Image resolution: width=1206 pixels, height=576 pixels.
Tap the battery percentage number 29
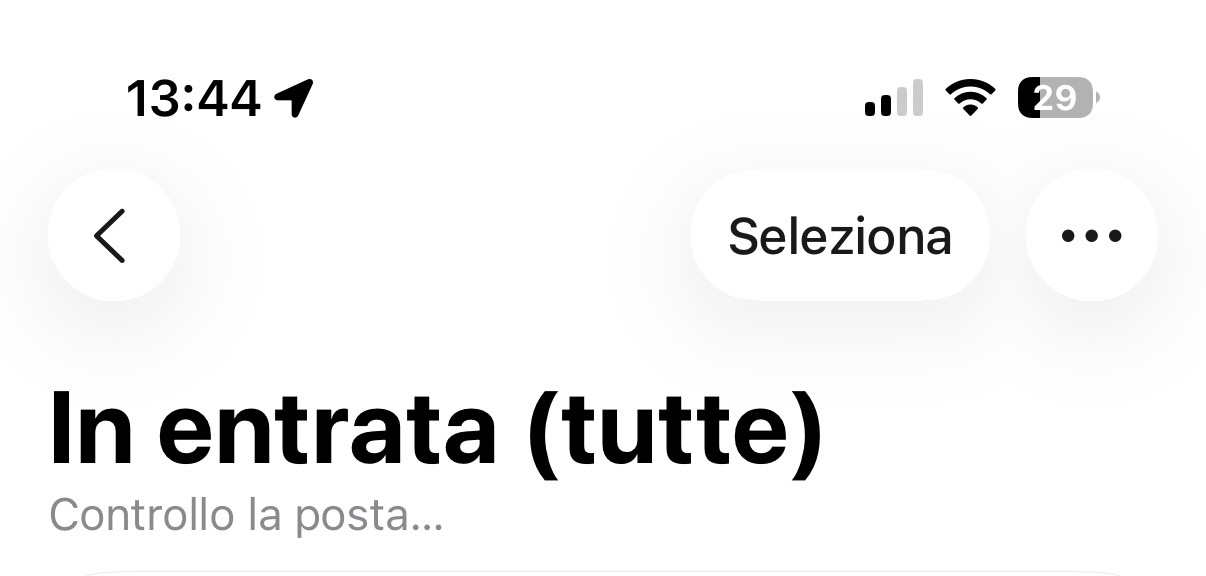click(1055, 98)
